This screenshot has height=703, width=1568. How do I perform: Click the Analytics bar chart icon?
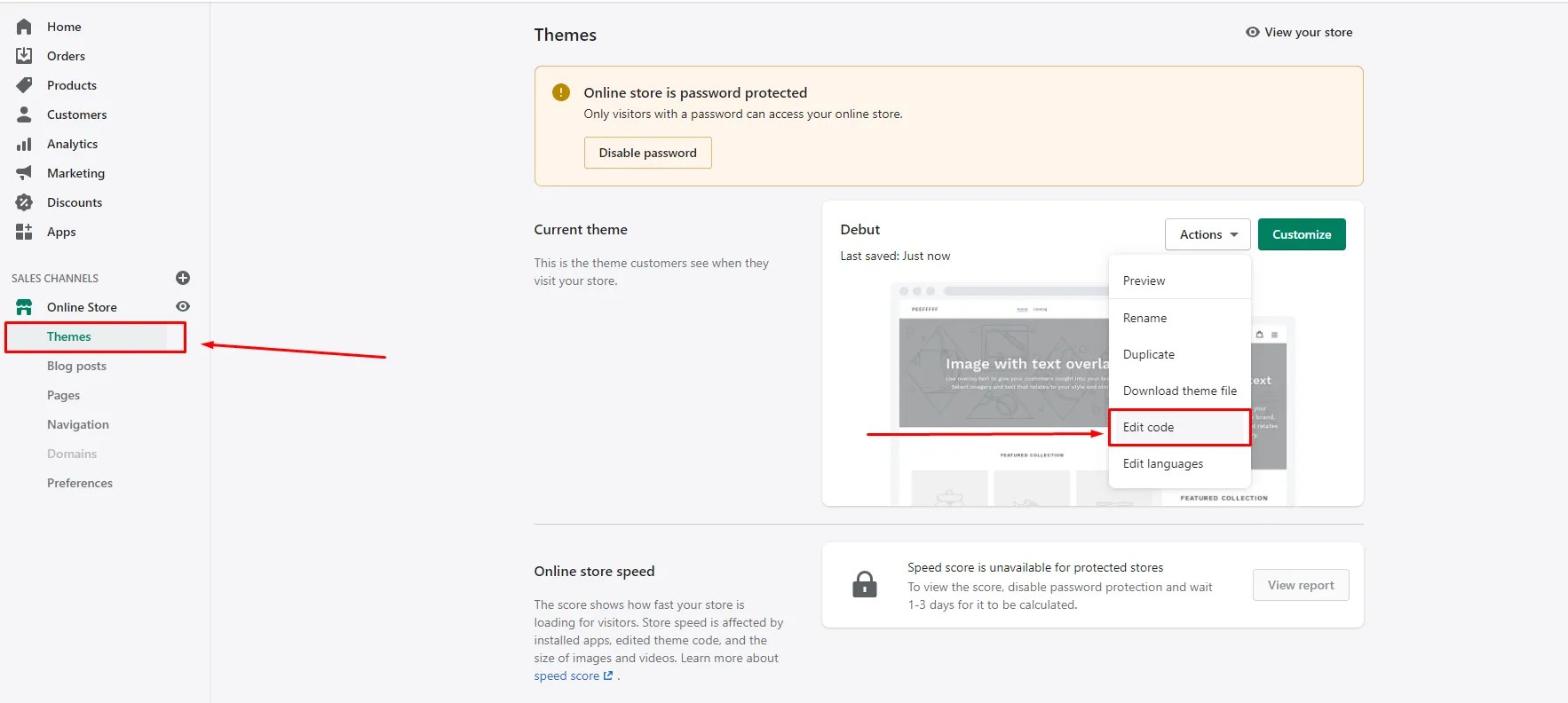(24, 144)
